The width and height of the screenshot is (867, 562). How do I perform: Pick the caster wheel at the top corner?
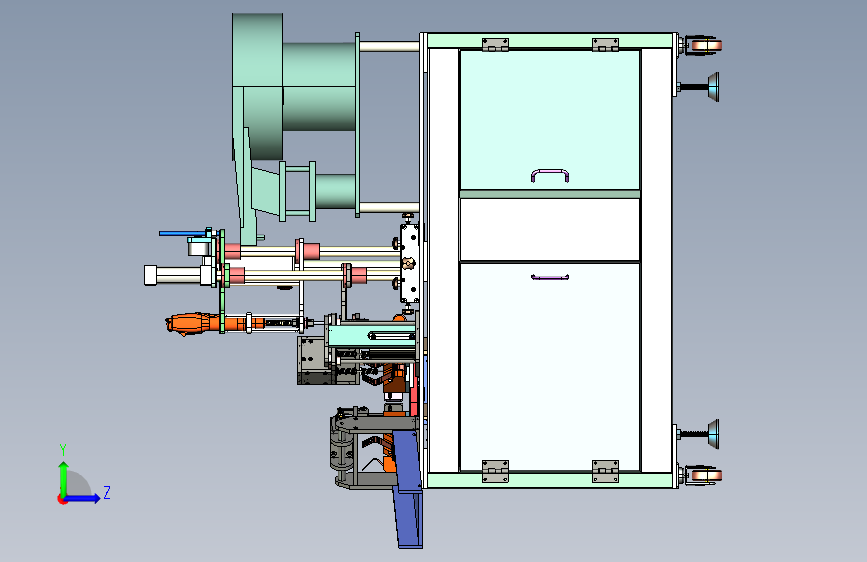click(x=703, y=45)
